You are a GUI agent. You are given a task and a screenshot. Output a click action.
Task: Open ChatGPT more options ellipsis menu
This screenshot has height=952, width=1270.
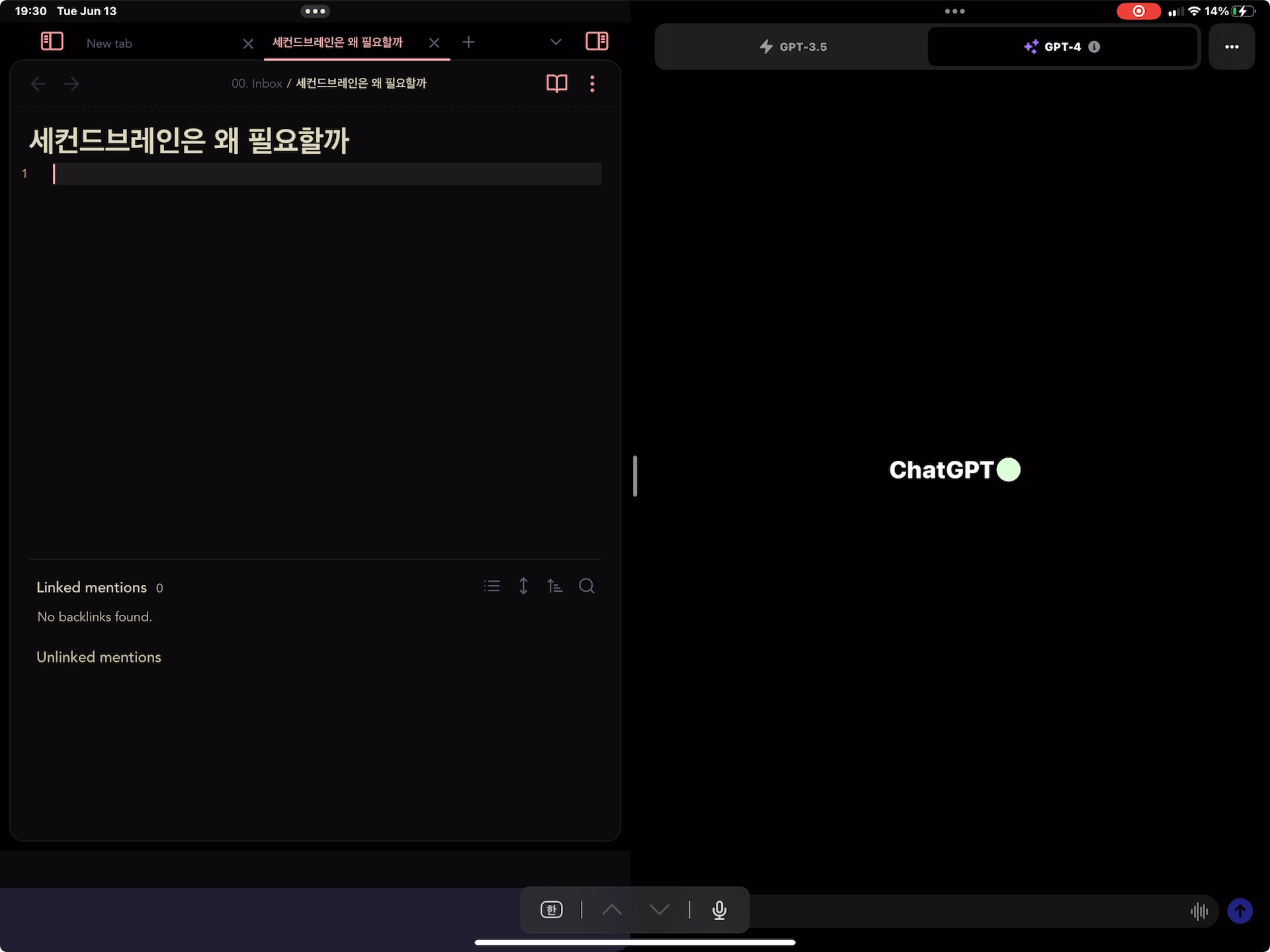[x=1232, y=47]
